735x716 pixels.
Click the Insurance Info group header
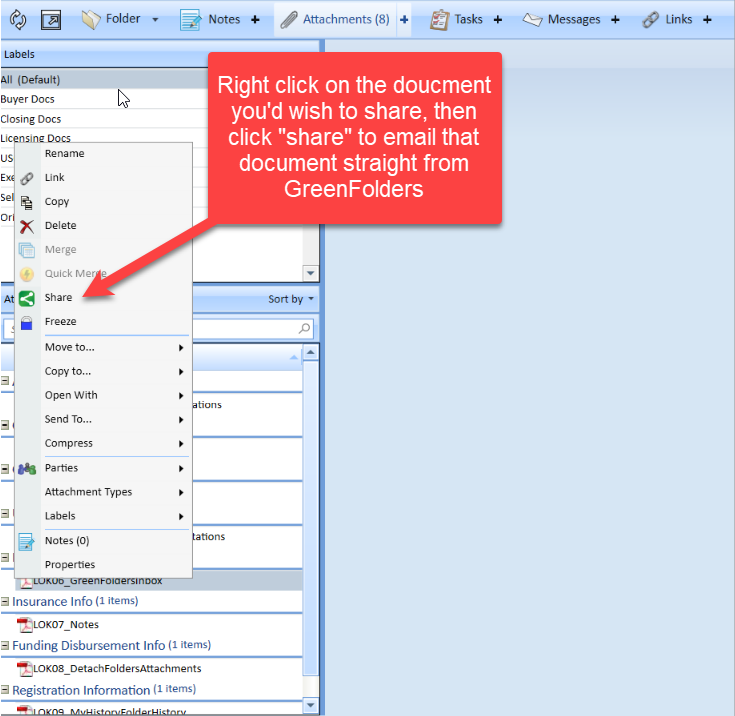75,601
